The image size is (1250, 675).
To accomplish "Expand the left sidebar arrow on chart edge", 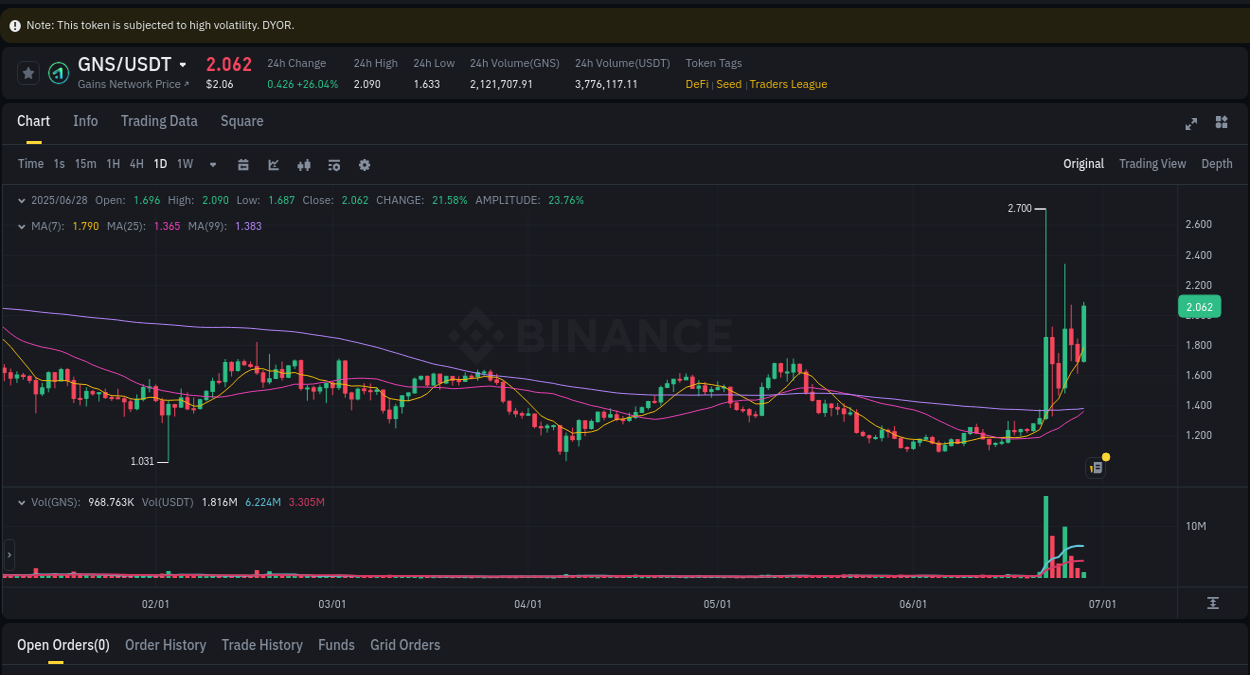I will coord(8,555).
